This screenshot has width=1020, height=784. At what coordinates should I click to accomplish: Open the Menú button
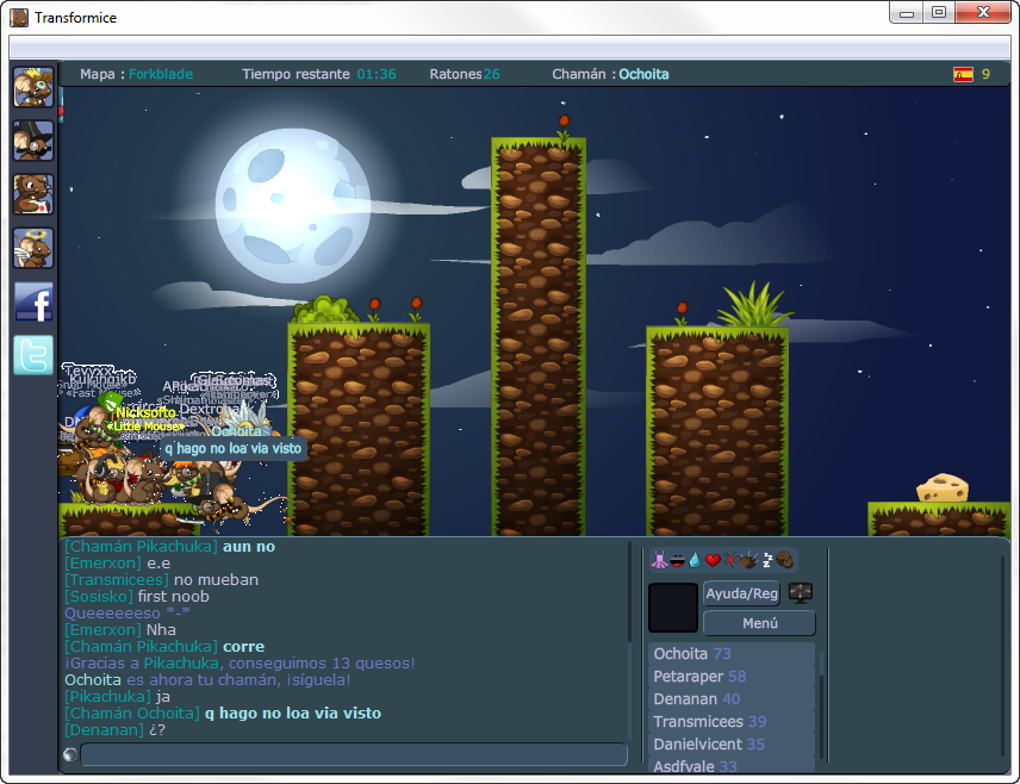coord(759,623)
